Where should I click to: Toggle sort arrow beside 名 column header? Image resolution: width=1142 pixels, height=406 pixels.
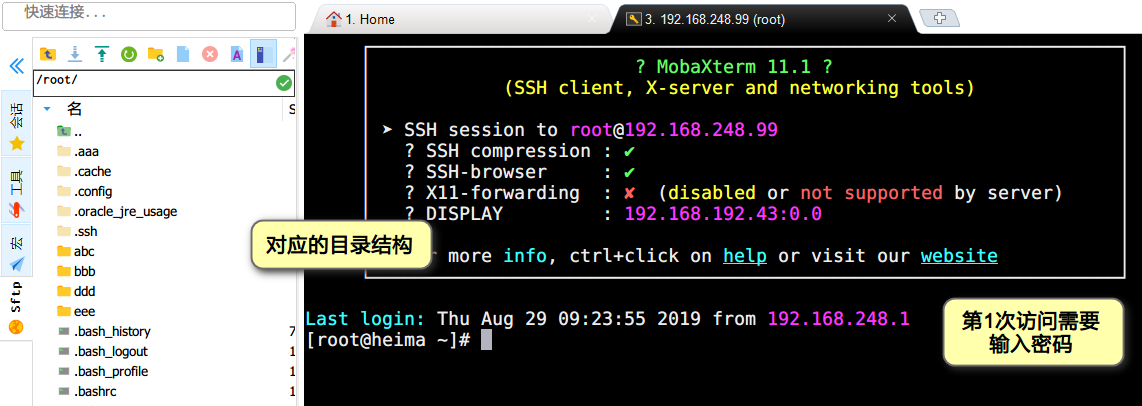point(47,109)
